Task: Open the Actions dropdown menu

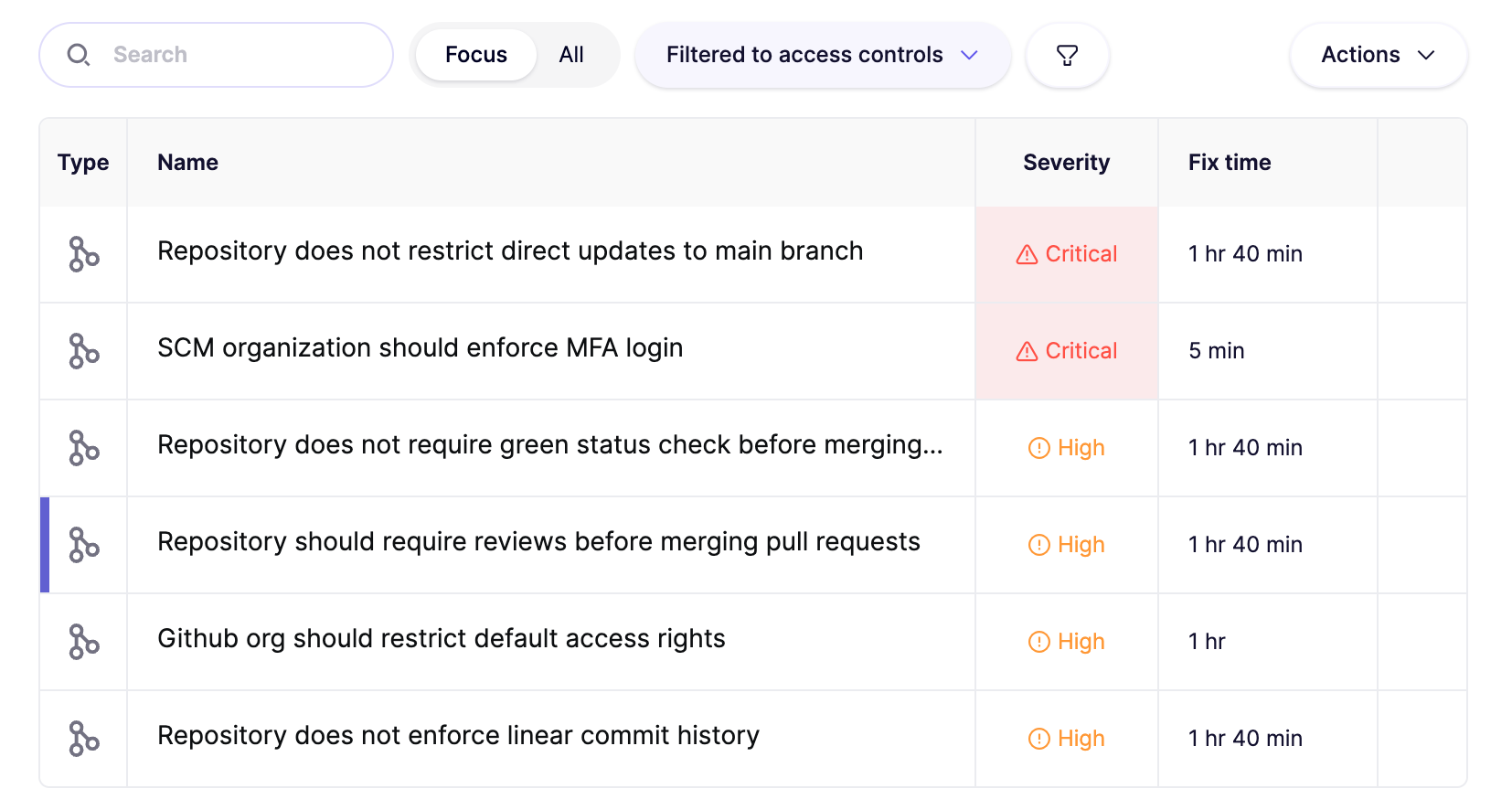Action: (1379, 55)
